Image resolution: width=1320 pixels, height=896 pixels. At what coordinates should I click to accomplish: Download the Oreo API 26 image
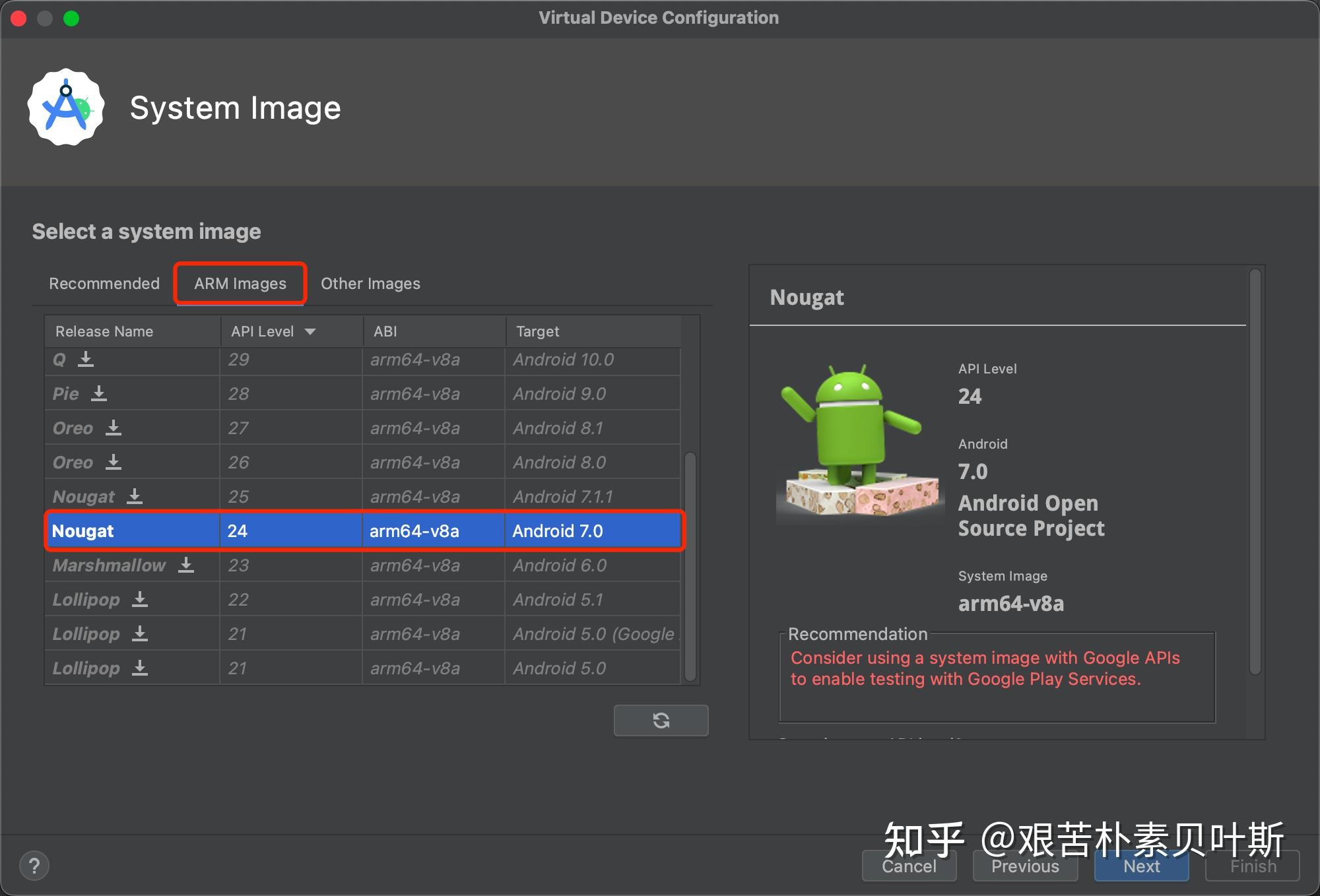point(114,463)
